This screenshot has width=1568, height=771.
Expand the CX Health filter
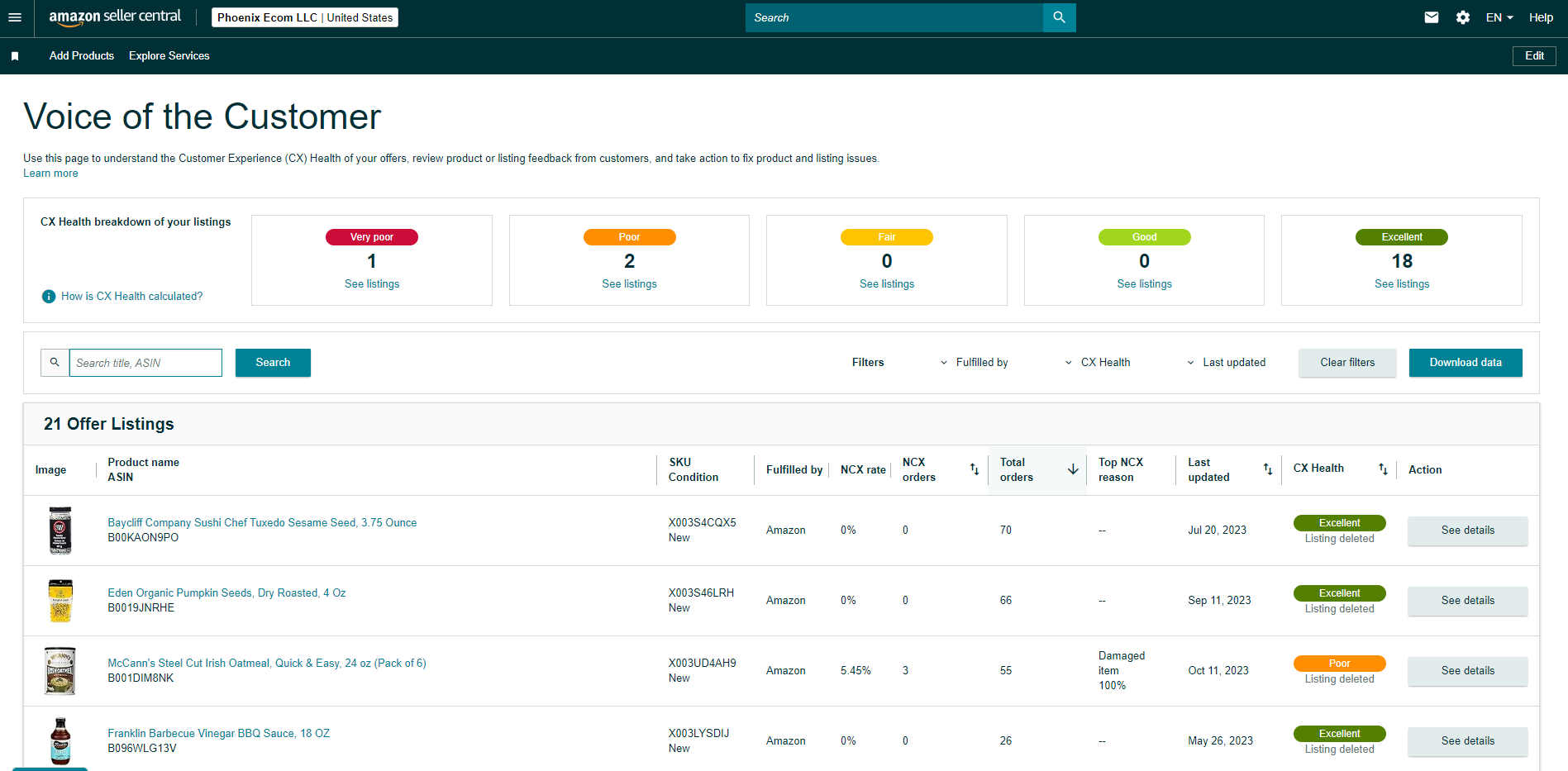coord(1098,363)
